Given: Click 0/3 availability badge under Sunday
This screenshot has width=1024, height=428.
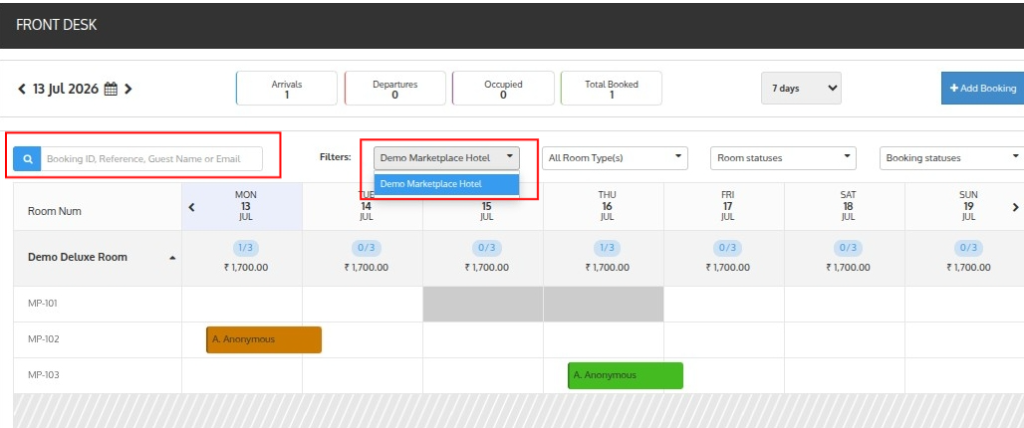Looking at the screenshot, I should click(968, 248).
